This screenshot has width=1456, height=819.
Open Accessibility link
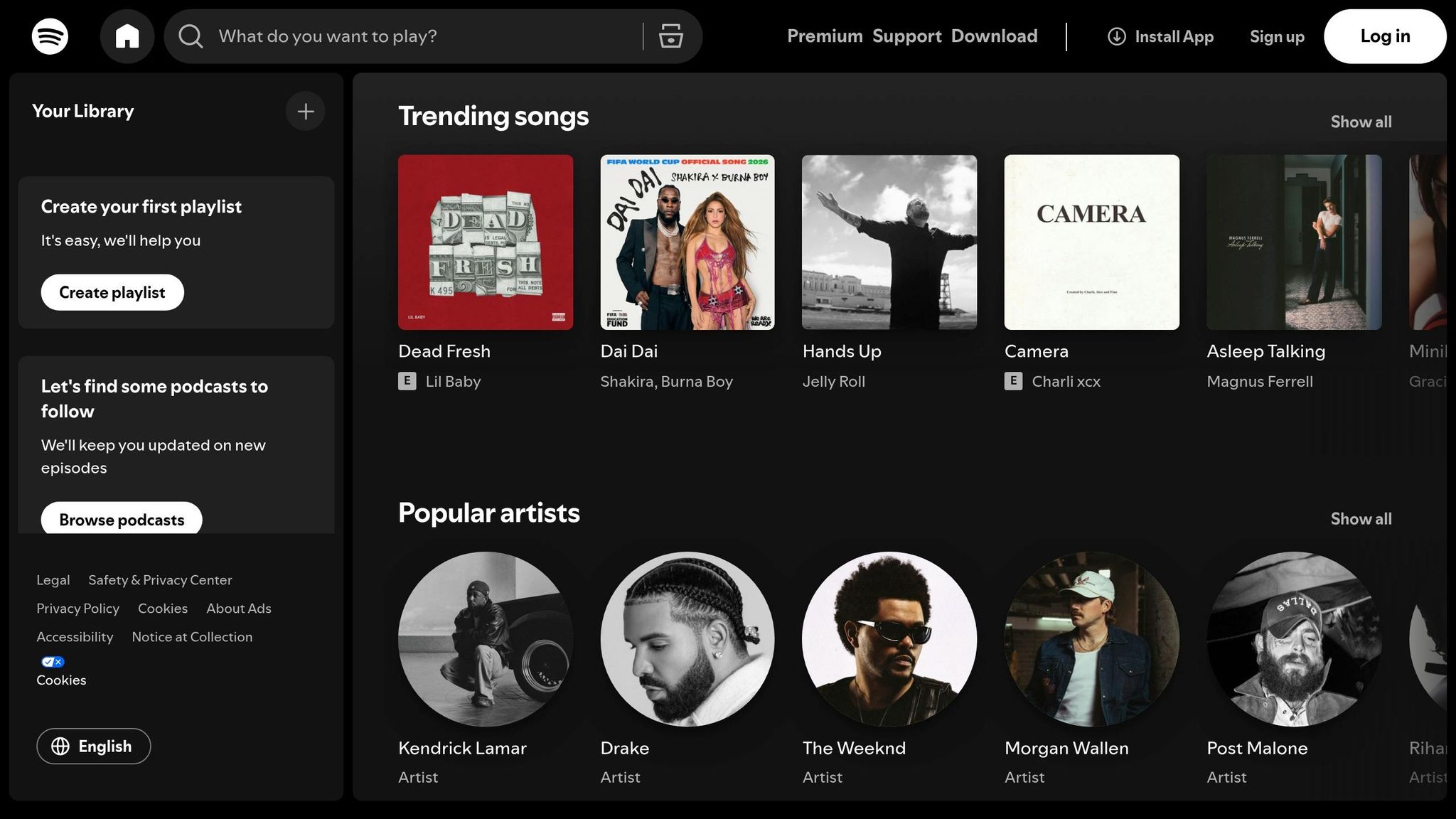point(75,637)
